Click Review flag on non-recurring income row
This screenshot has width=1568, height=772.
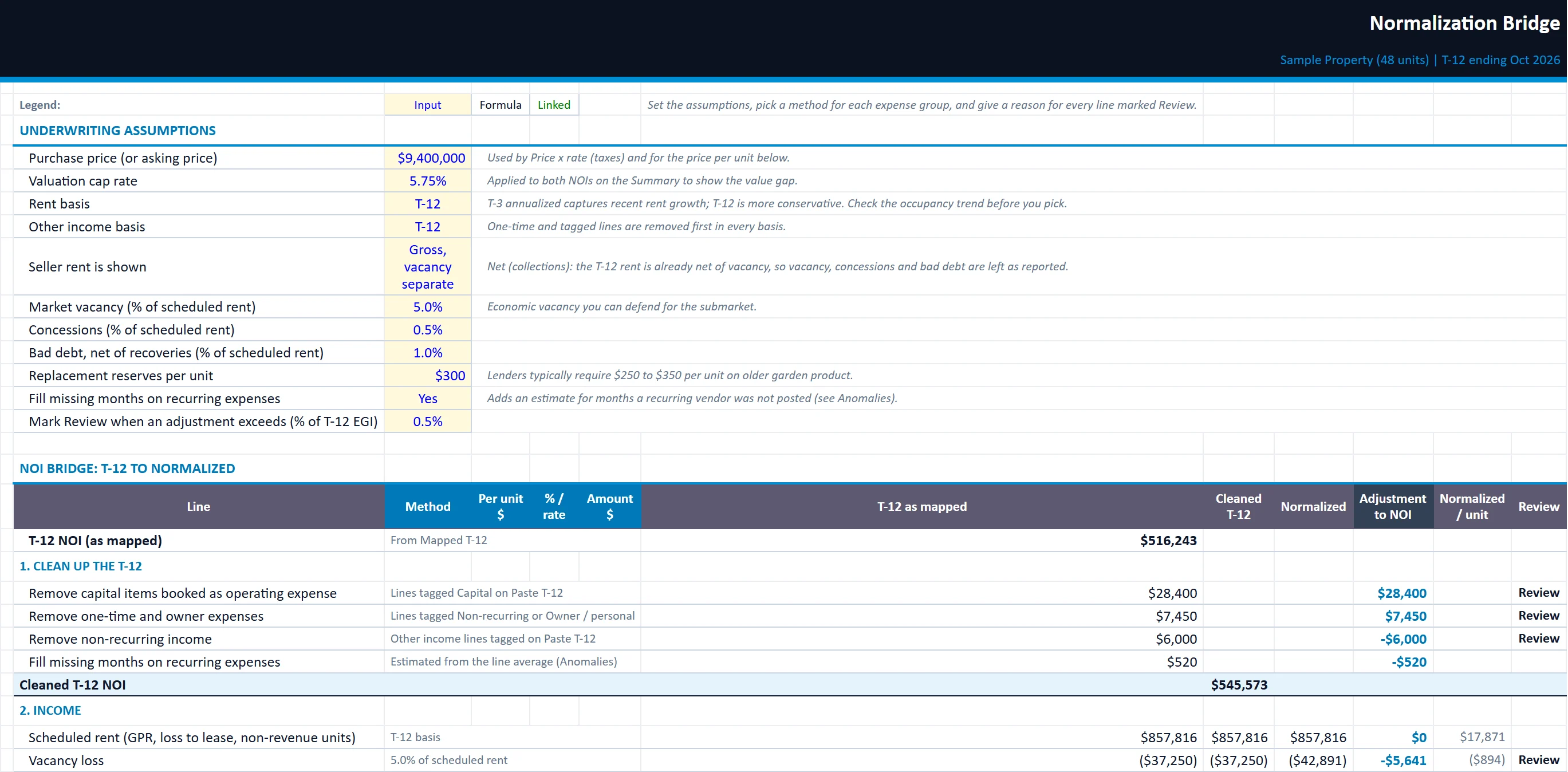click(x=1538, y=638)
